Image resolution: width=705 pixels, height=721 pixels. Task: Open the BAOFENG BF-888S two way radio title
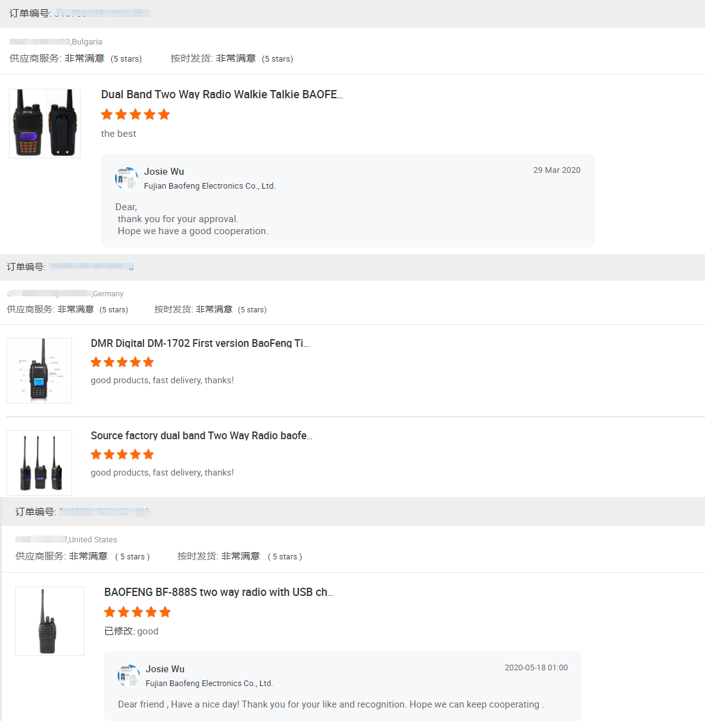pyautogui.click(x=218, y=592)
